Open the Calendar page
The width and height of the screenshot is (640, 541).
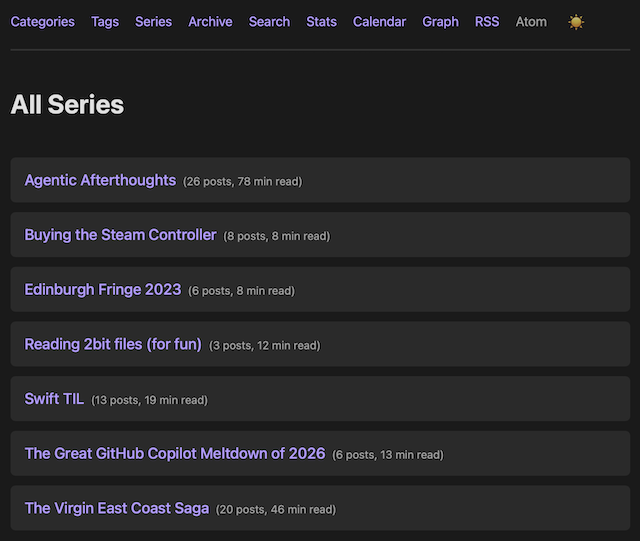[379, 22]
